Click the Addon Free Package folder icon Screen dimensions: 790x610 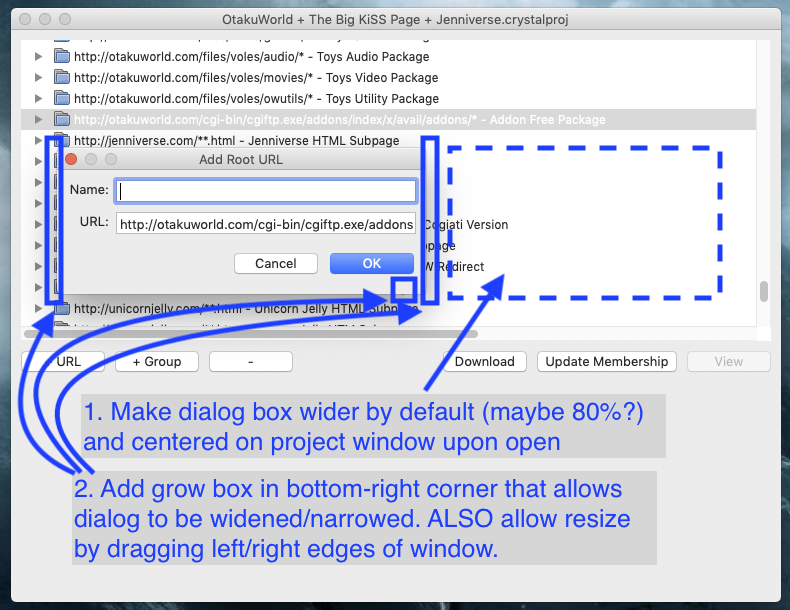pyautogui.click(x=61, y=119)
